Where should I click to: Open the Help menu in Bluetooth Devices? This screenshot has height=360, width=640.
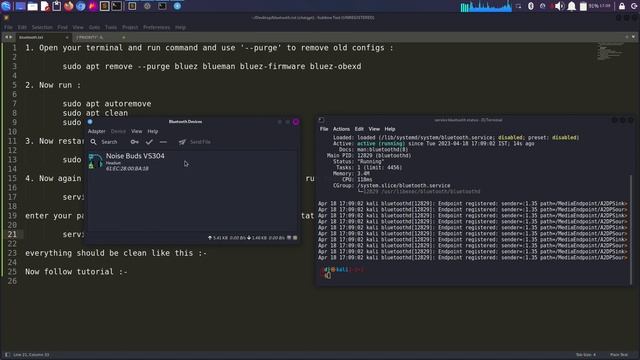pos(153,131)
